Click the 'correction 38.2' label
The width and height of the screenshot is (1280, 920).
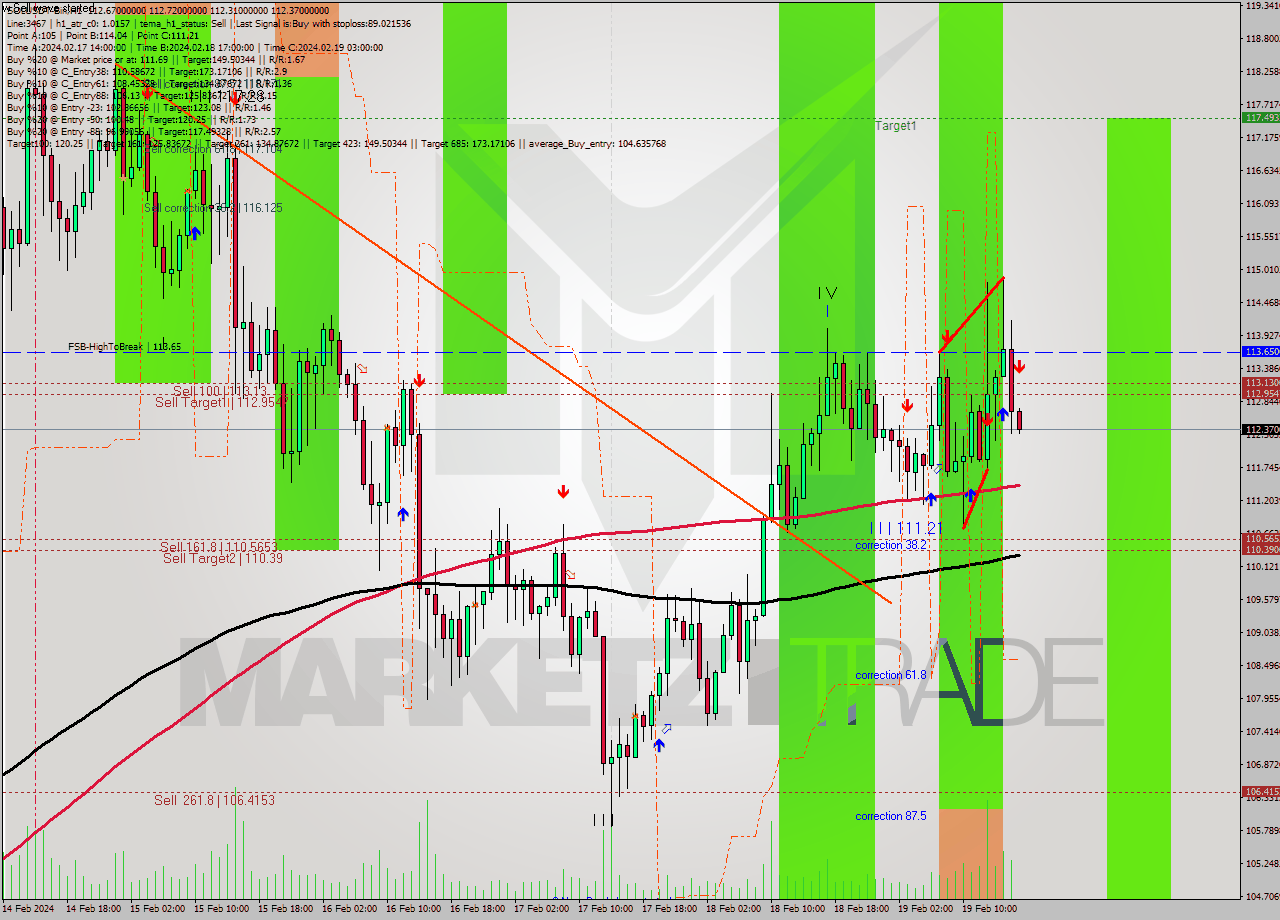(891, 545)
